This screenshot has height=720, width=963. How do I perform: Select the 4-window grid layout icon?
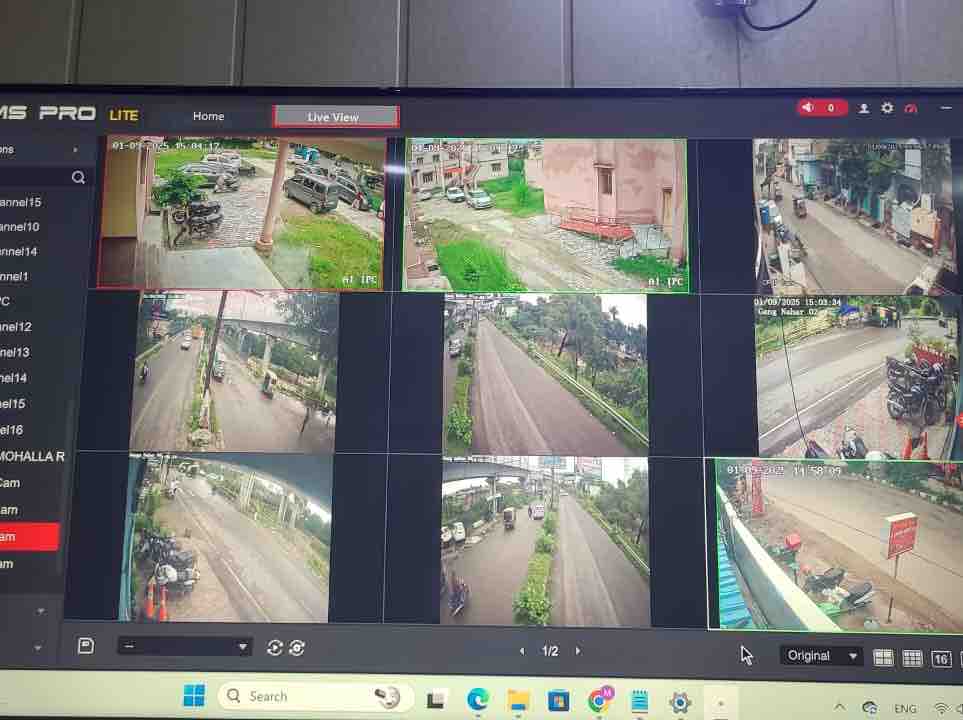coord(883,657)
